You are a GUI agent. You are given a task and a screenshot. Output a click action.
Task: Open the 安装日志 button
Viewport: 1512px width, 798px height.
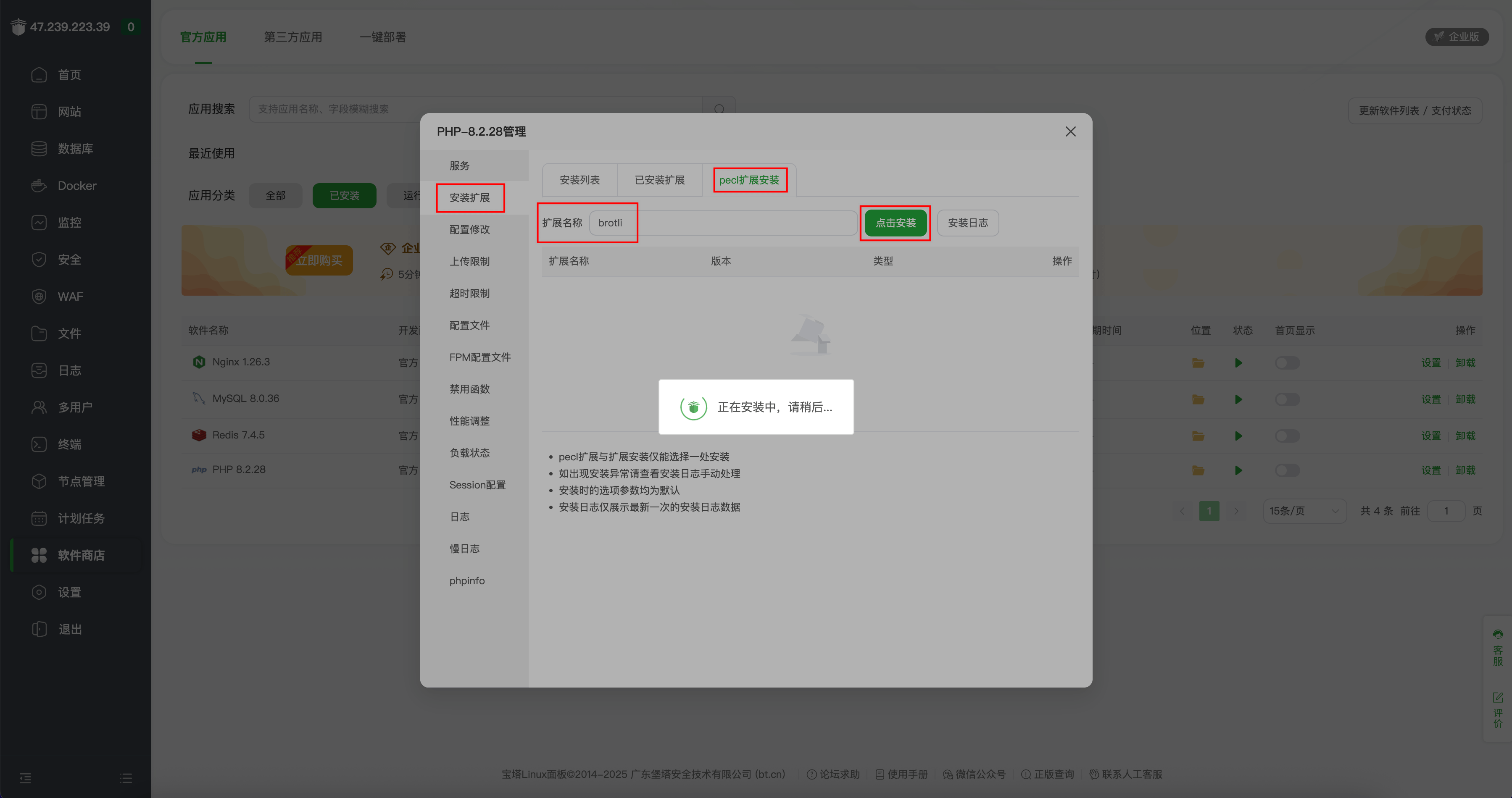click(x=967, y=223)
